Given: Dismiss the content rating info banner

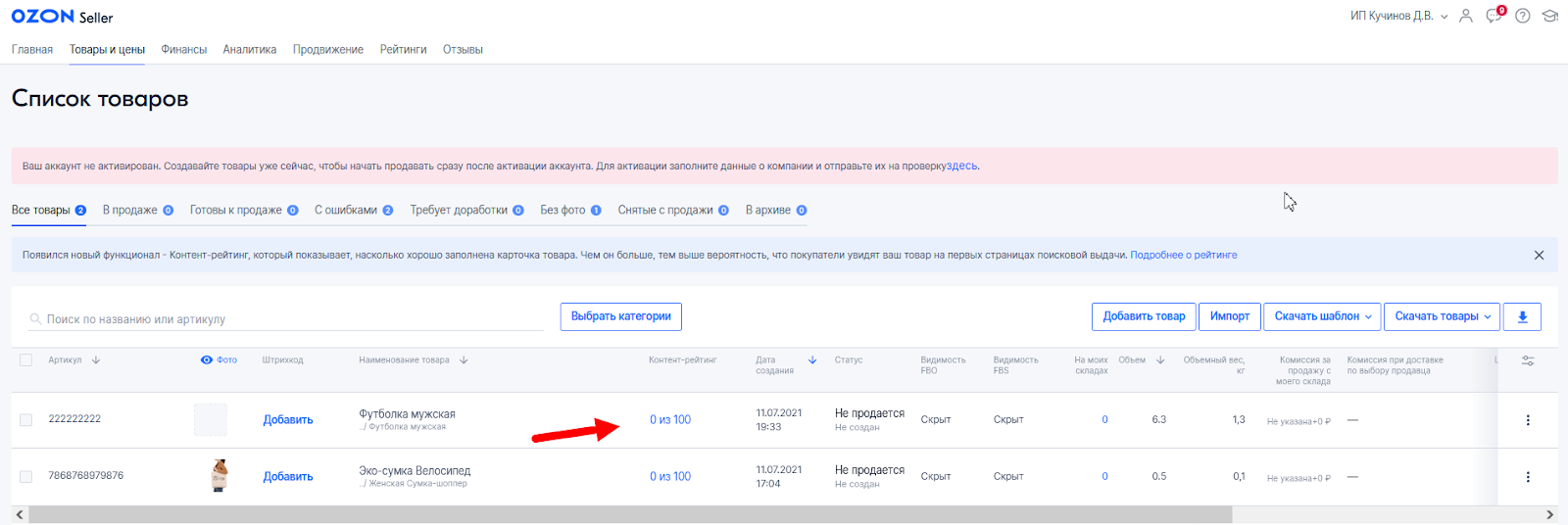Looking at the screenshot, I should coord(1539,255).
